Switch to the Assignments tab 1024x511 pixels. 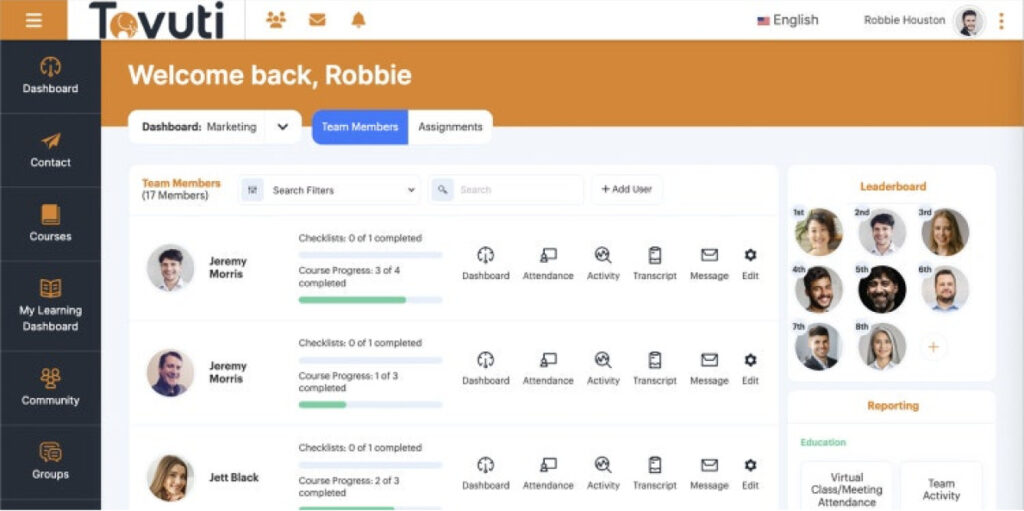[450, 127]
